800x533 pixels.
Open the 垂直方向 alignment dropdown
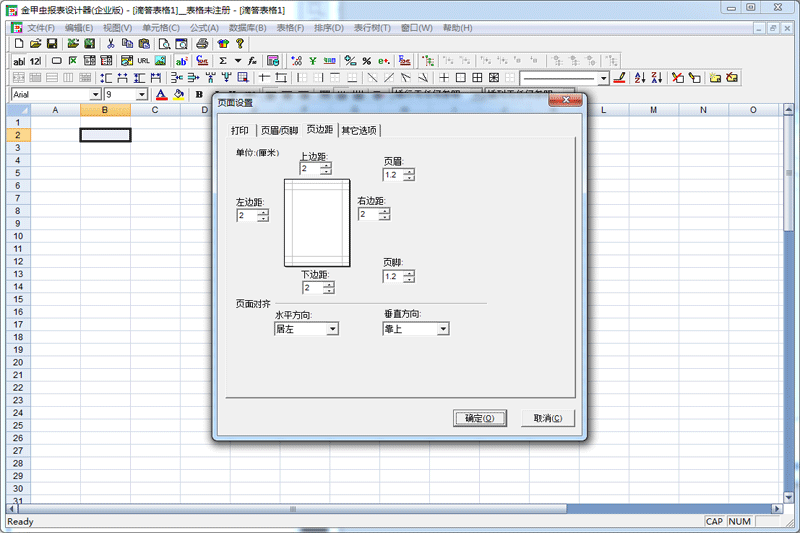click(443, 329)
